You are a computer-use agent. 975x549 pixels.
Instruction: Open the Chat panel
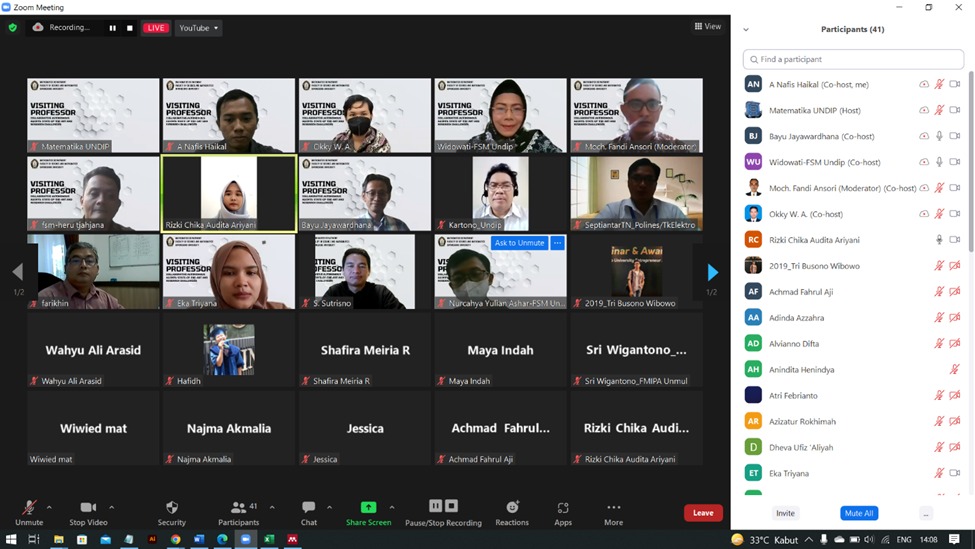point(309,508)
